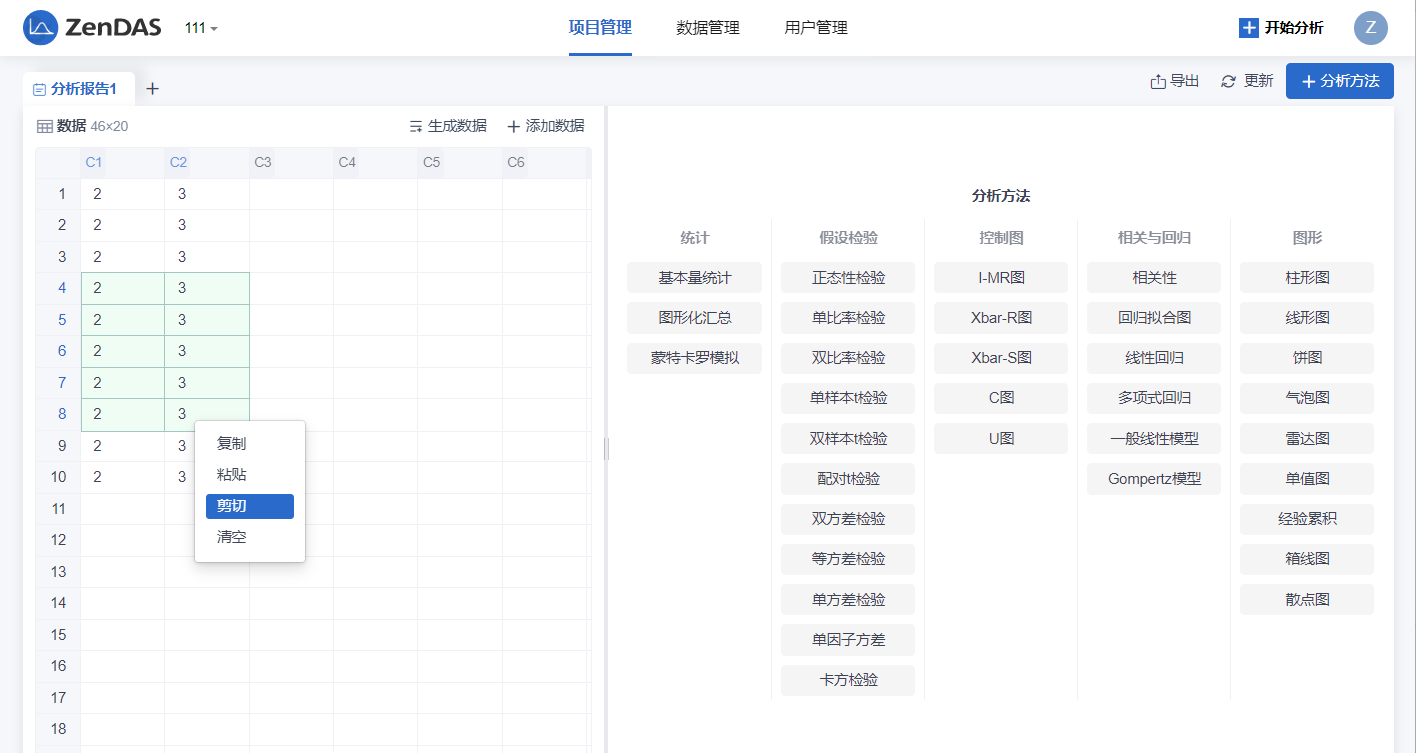Select 线性回归
Image resolution: width=1416 pixels, height=753 pixels.
[x=1154, y=358]
